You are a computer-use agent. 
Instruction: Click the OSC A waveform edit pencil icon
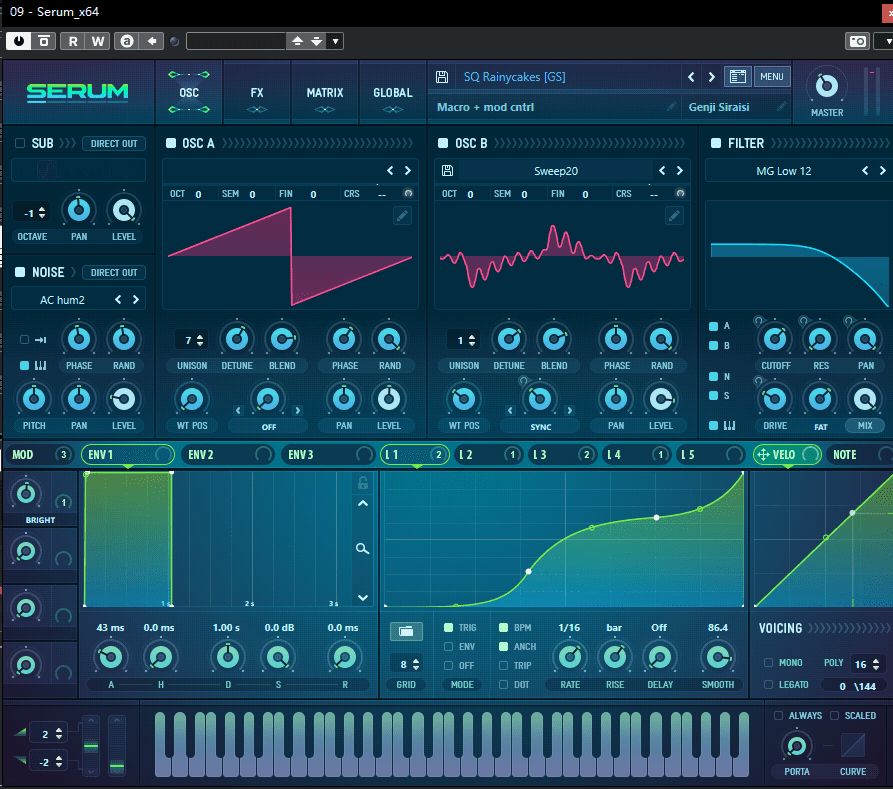pyautogui.click(x=402, y=216)
